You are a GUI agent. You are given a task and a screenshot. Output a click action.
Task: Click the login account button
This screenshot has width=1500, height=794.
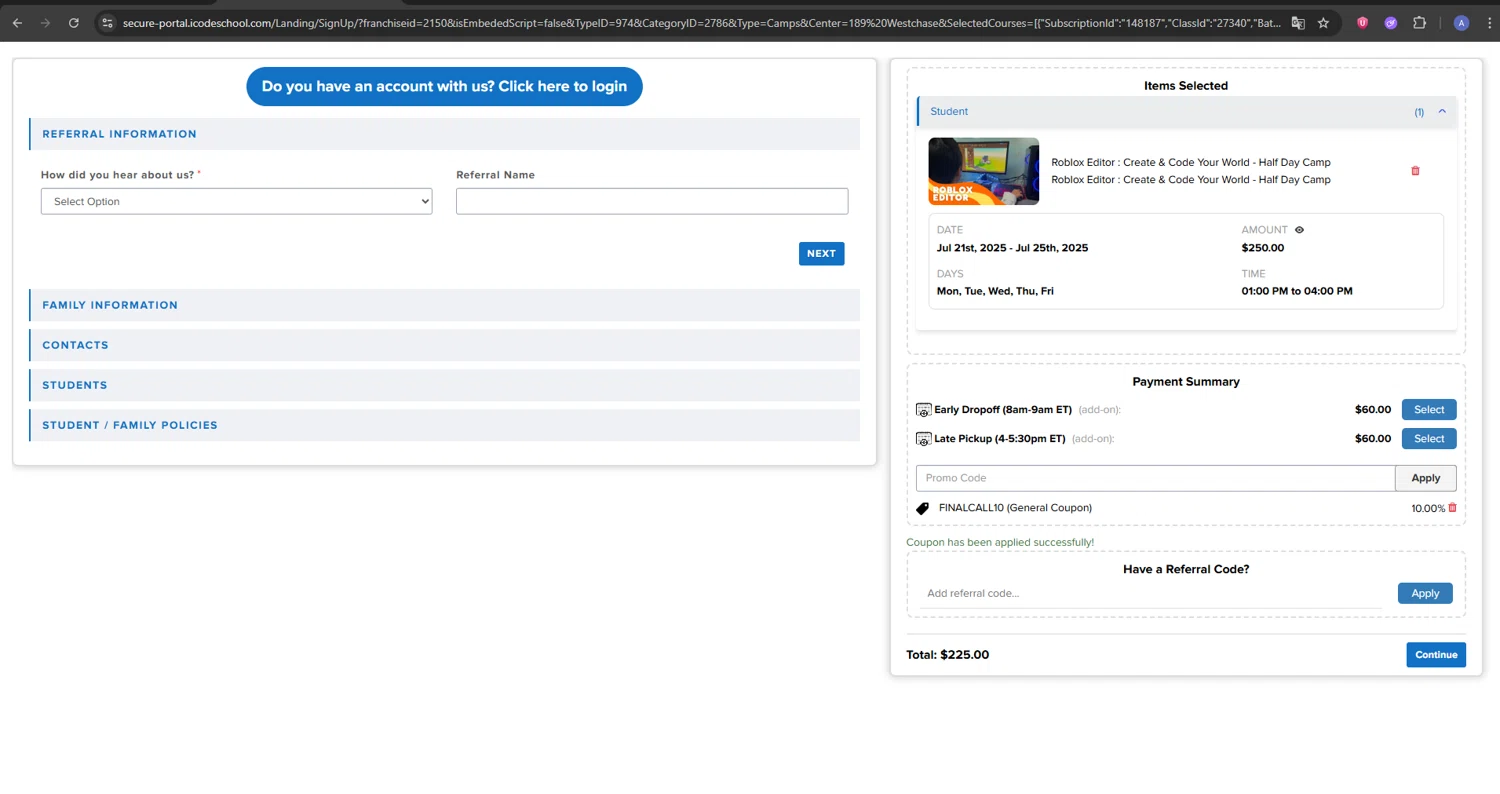click(x=444, y=86)
